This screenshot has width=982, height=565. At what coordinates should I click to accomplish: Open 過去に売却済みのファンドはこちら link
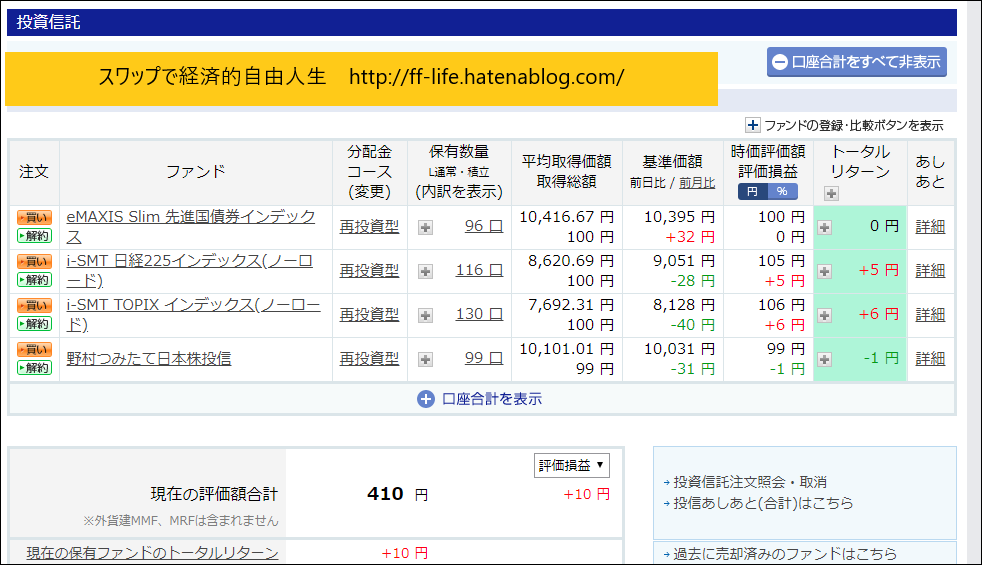pyautogui.click(x=785, y=554)
